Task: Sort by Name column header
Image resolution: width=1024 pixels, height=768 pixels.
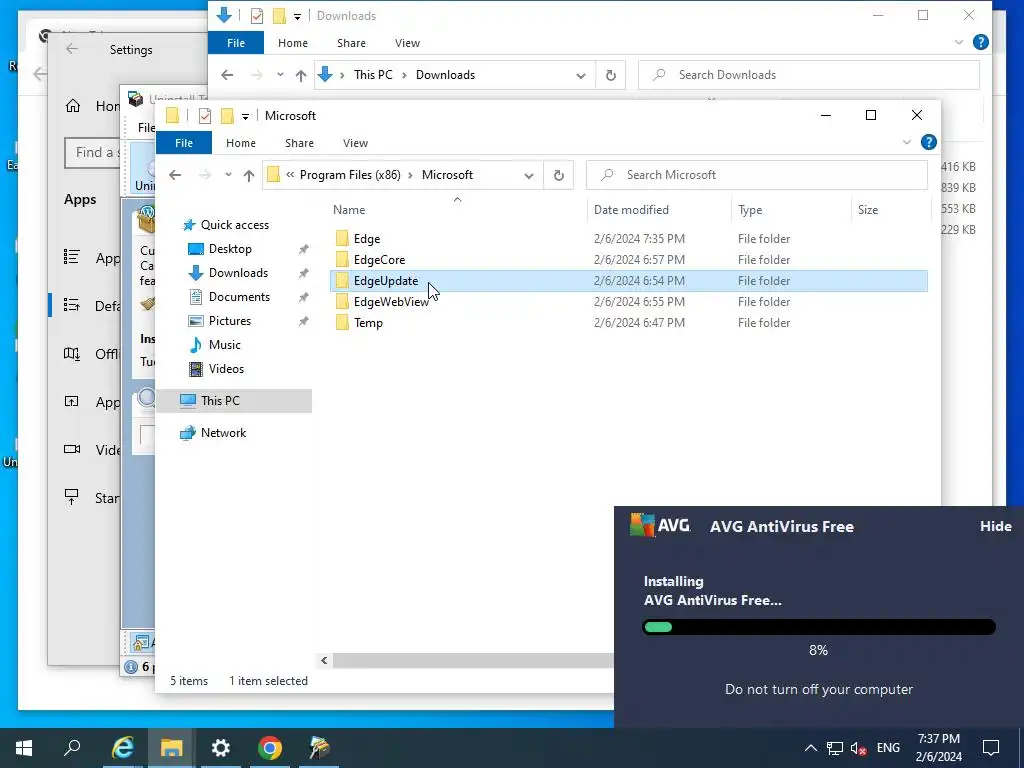Action: [x=349, y=210]
